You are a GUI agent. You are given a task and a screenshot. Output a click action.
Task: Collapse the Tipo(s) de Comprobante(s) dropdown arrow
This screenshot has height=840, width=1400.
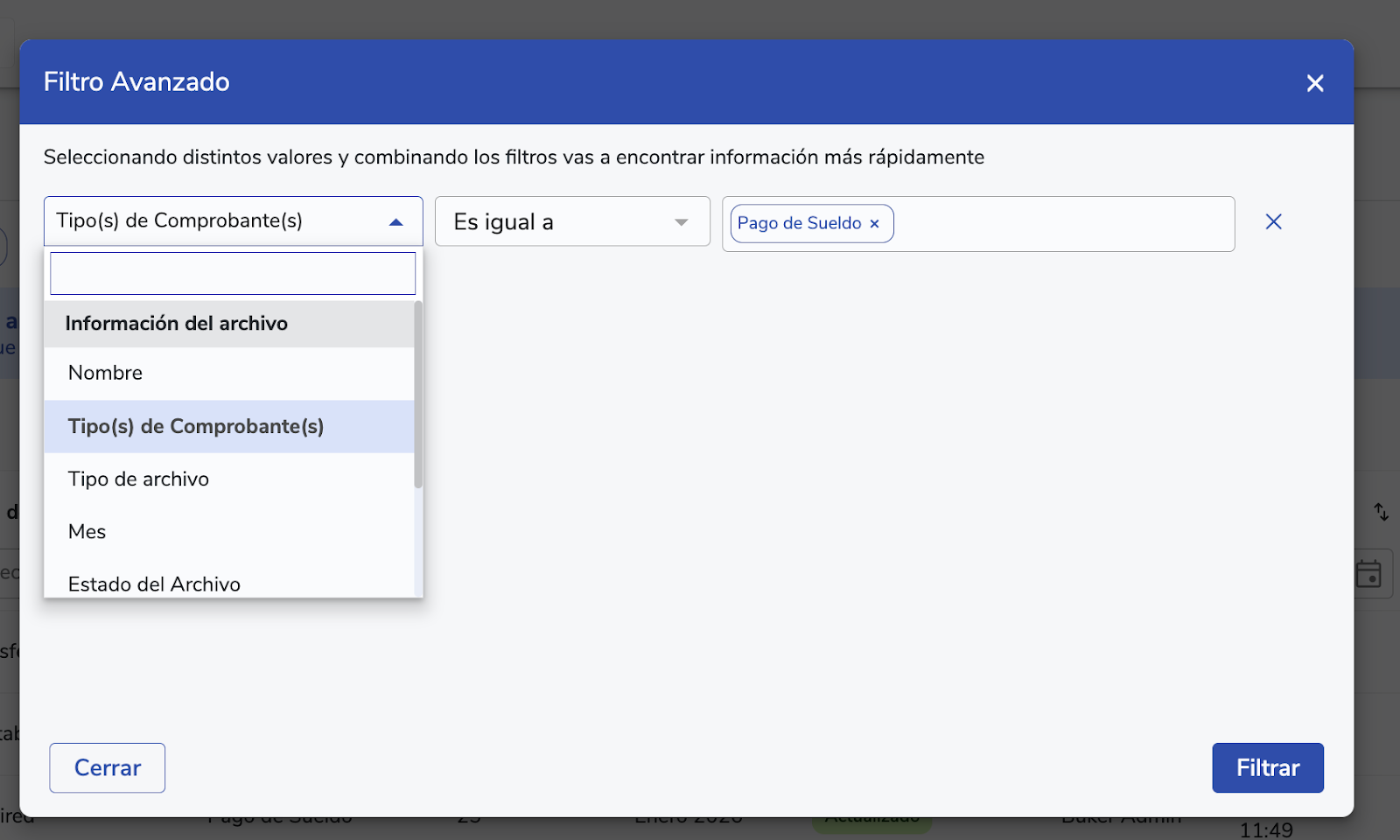pos(396,222)
